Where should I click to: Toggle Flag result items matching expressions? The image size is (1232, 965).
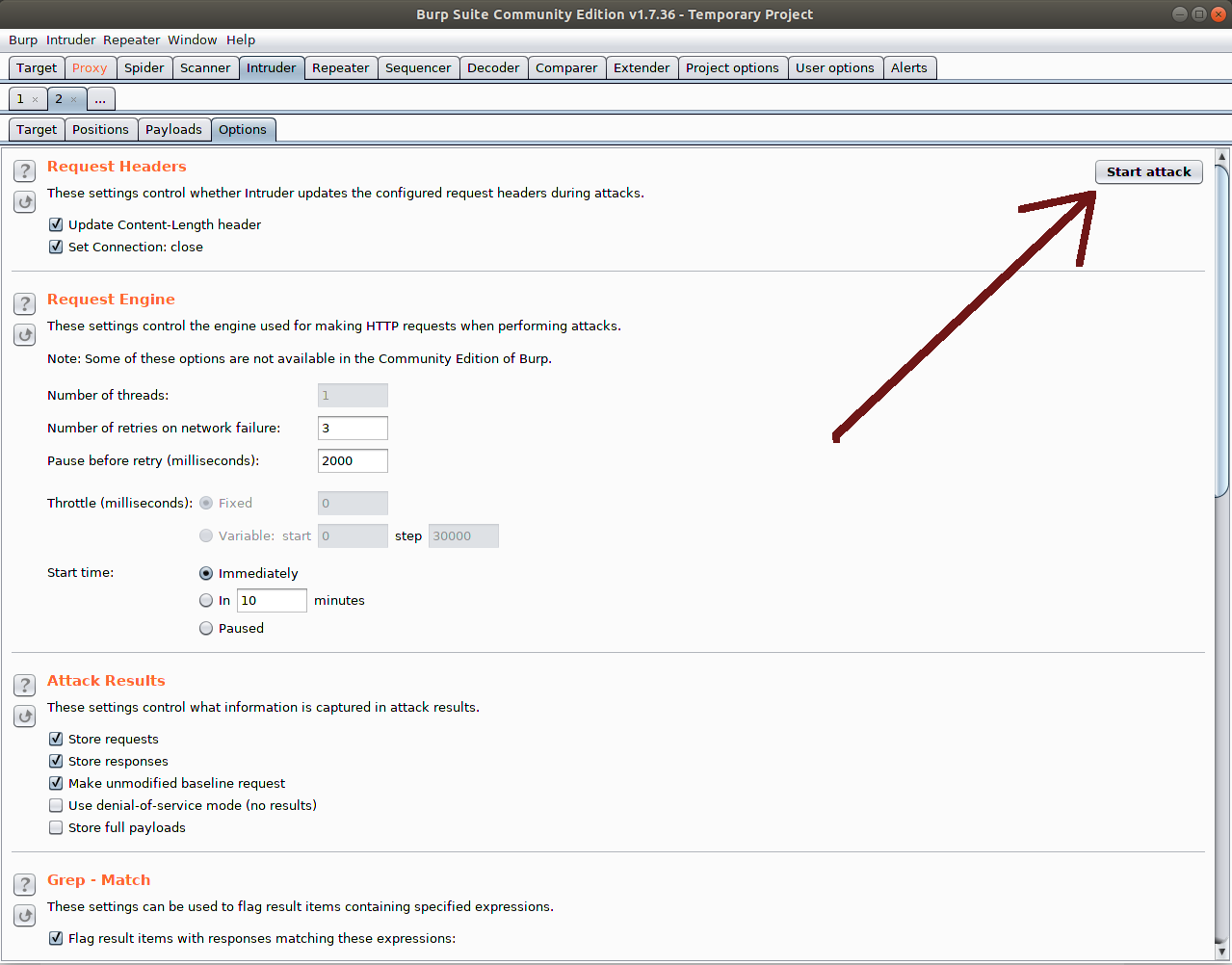[x=56, y=938]
